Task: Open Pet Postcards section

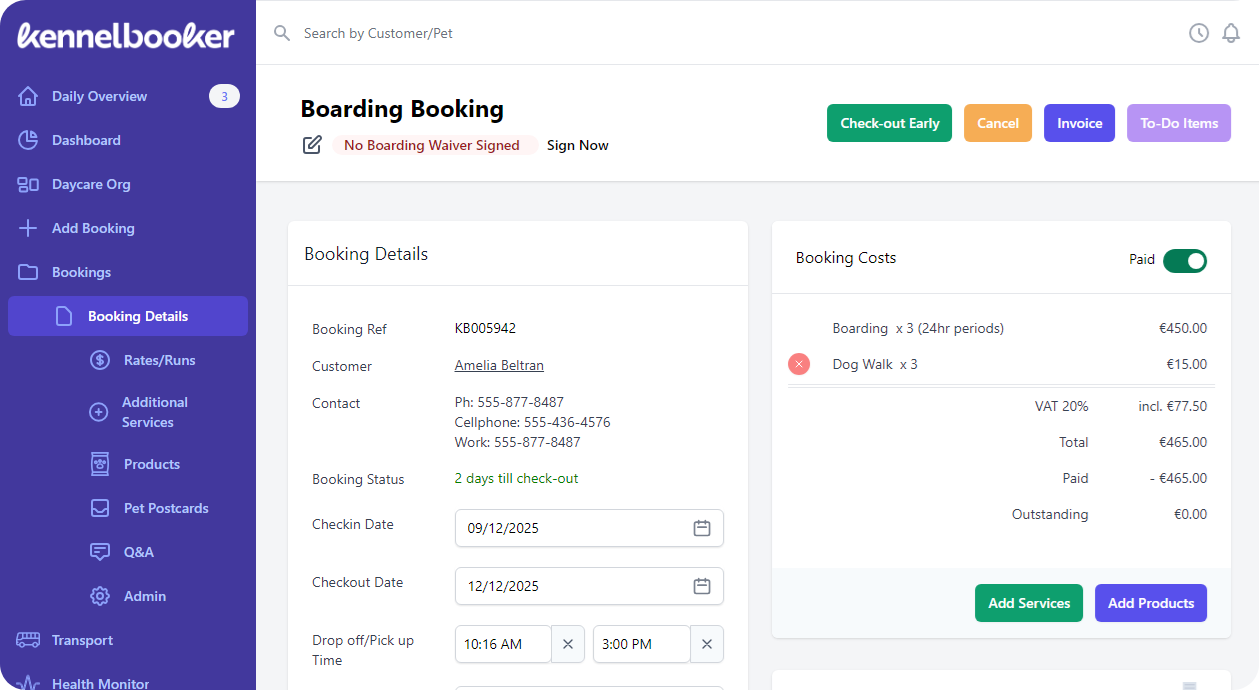Action: click(x=165, y=508)
